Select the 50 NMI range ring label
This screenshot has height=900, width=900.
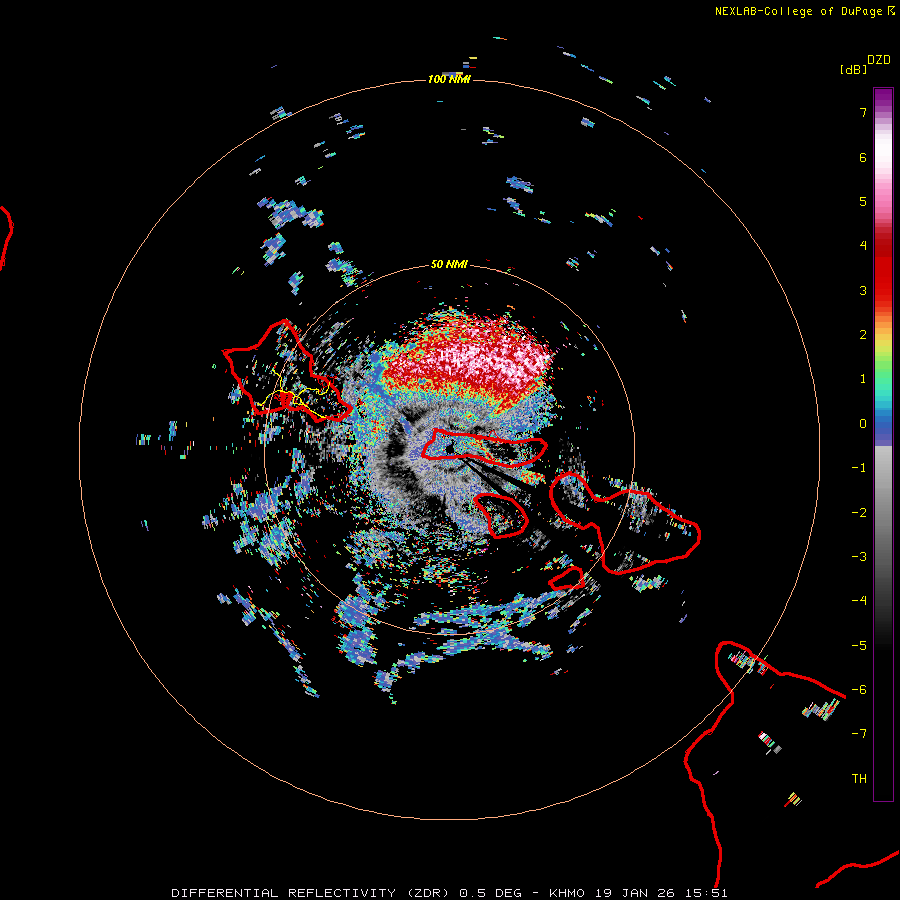[x=449, y=264]
